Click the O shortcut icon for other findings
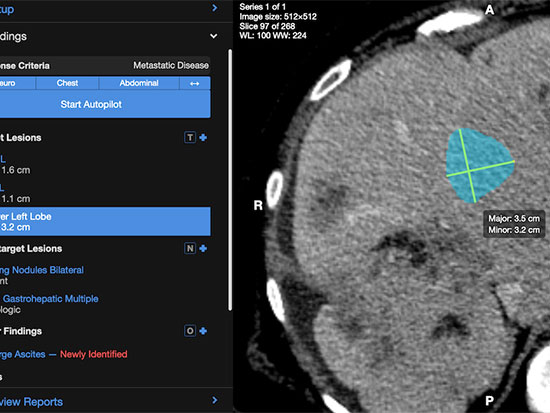Image resolution: width=550 pixels, height=413 pixels. [x=190, y=331]
